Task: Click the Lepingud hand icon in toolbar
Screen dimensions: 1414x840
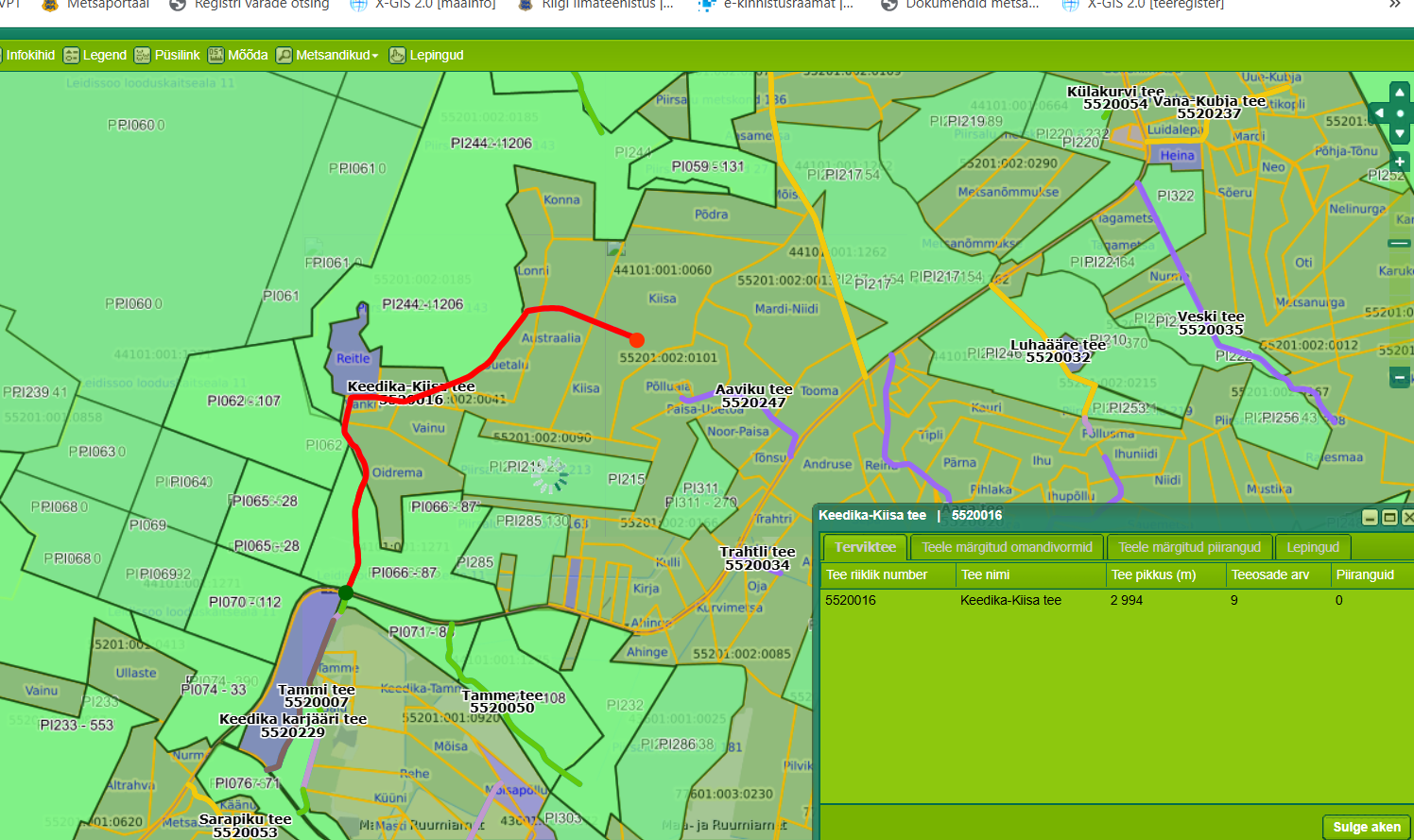Action: [x=397, y=56]
